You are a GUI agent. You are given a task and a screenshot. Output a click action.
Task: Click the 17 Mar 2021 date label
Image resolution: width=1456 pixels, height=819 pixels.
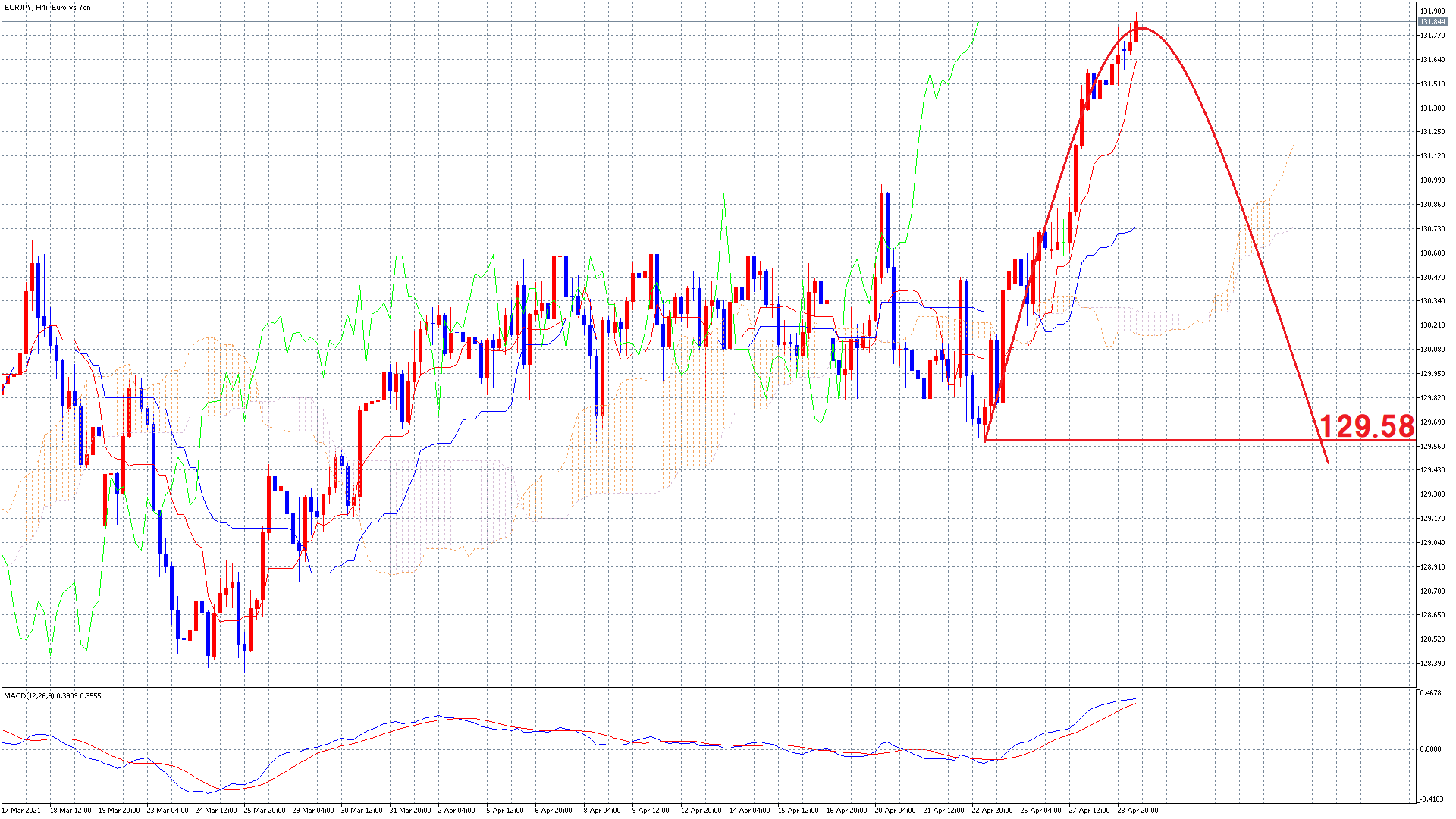[x=21, y=810]
